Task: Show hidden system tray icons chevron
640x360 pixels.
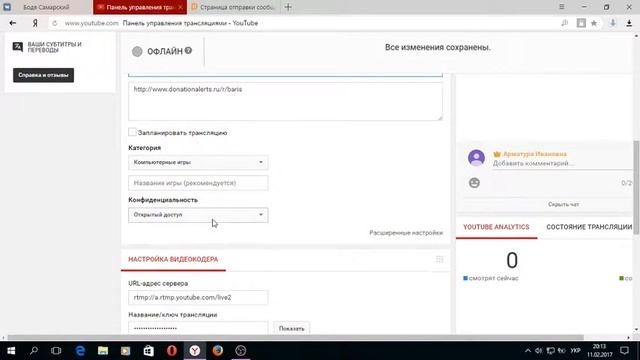Action: [x=528, y=351]
